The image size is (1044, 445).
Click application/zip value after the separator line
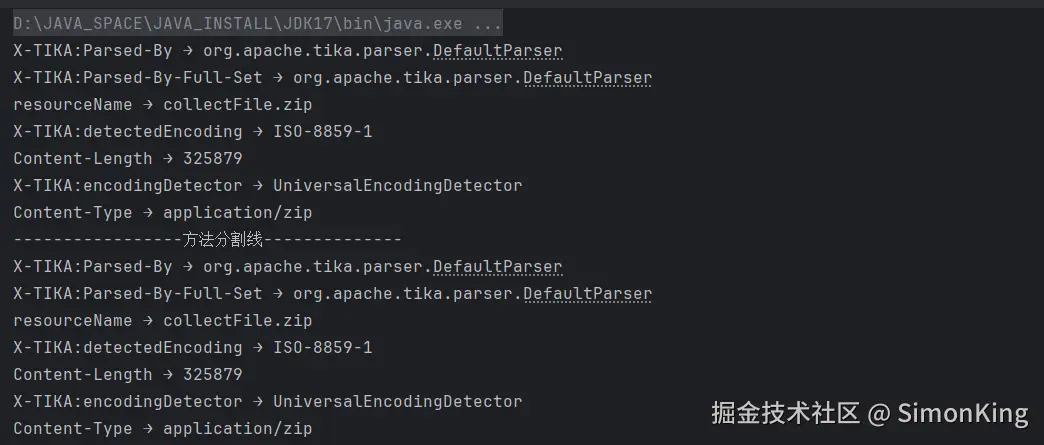(237, 428)
